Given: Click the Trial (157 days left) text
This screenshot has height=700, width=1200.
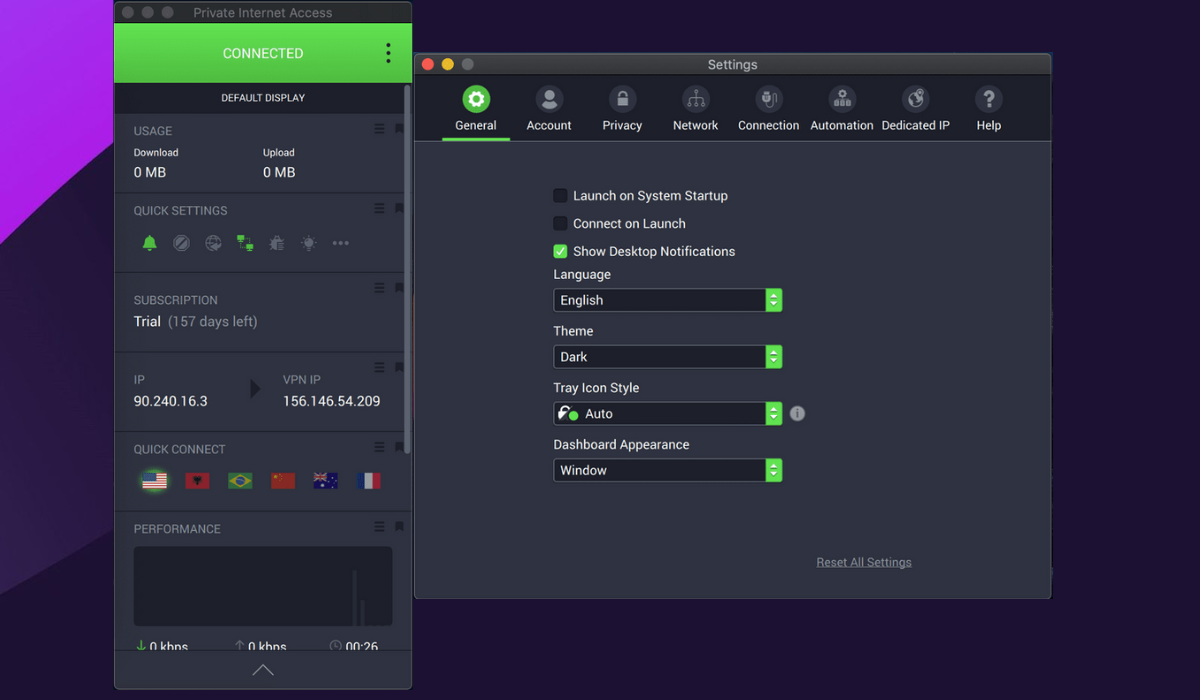Looking at the screenshot, I should [x=196, y=322].
